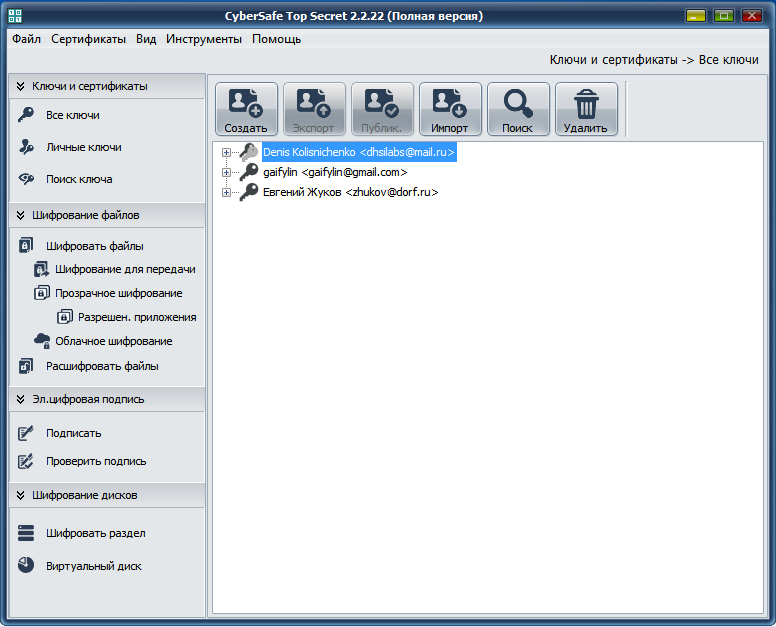Click Шифровать раздел disk item

point(95,533)
